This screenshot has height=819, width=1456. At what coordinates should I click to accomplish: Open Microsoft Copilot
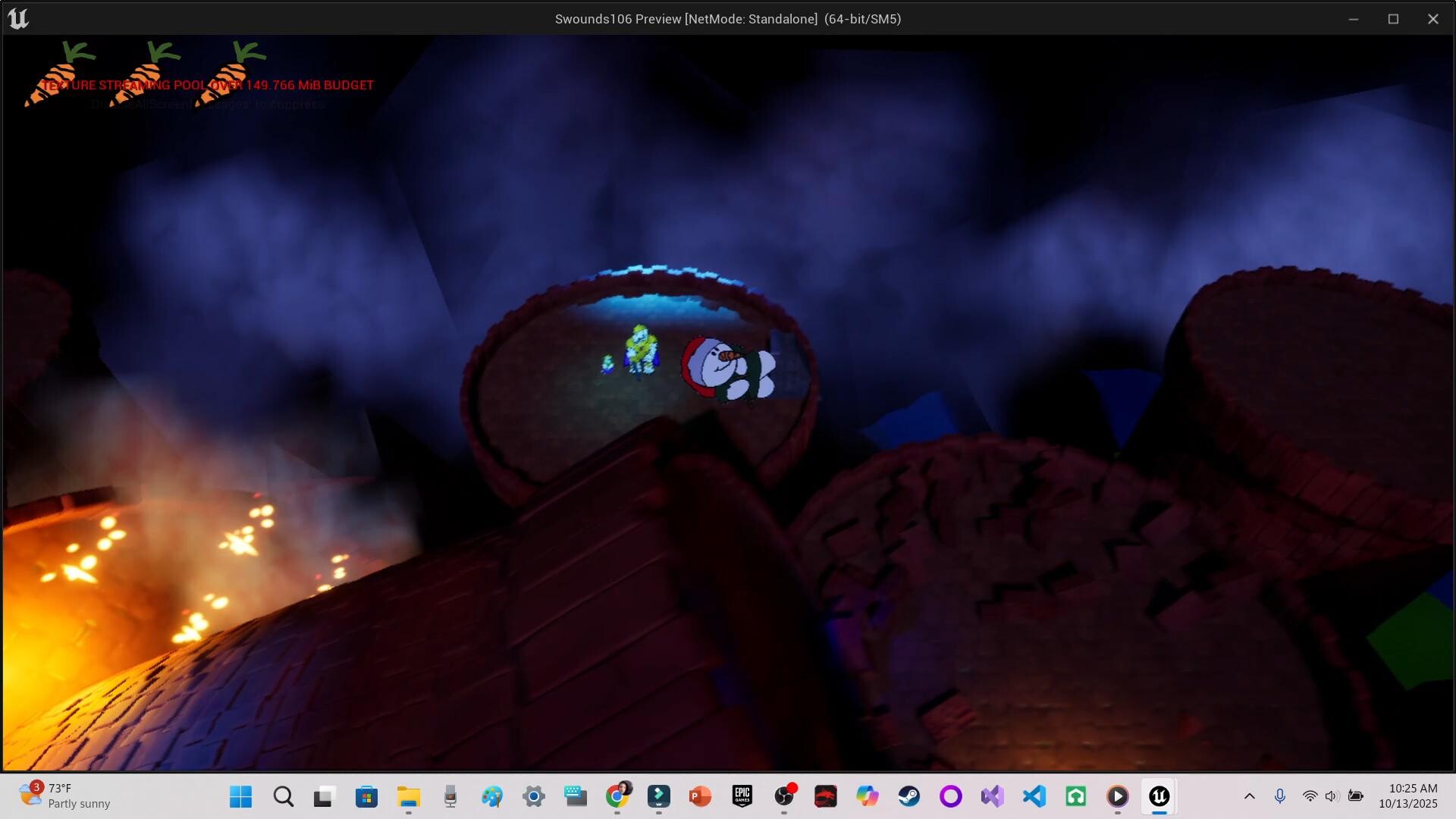click(x=867, y=797)
